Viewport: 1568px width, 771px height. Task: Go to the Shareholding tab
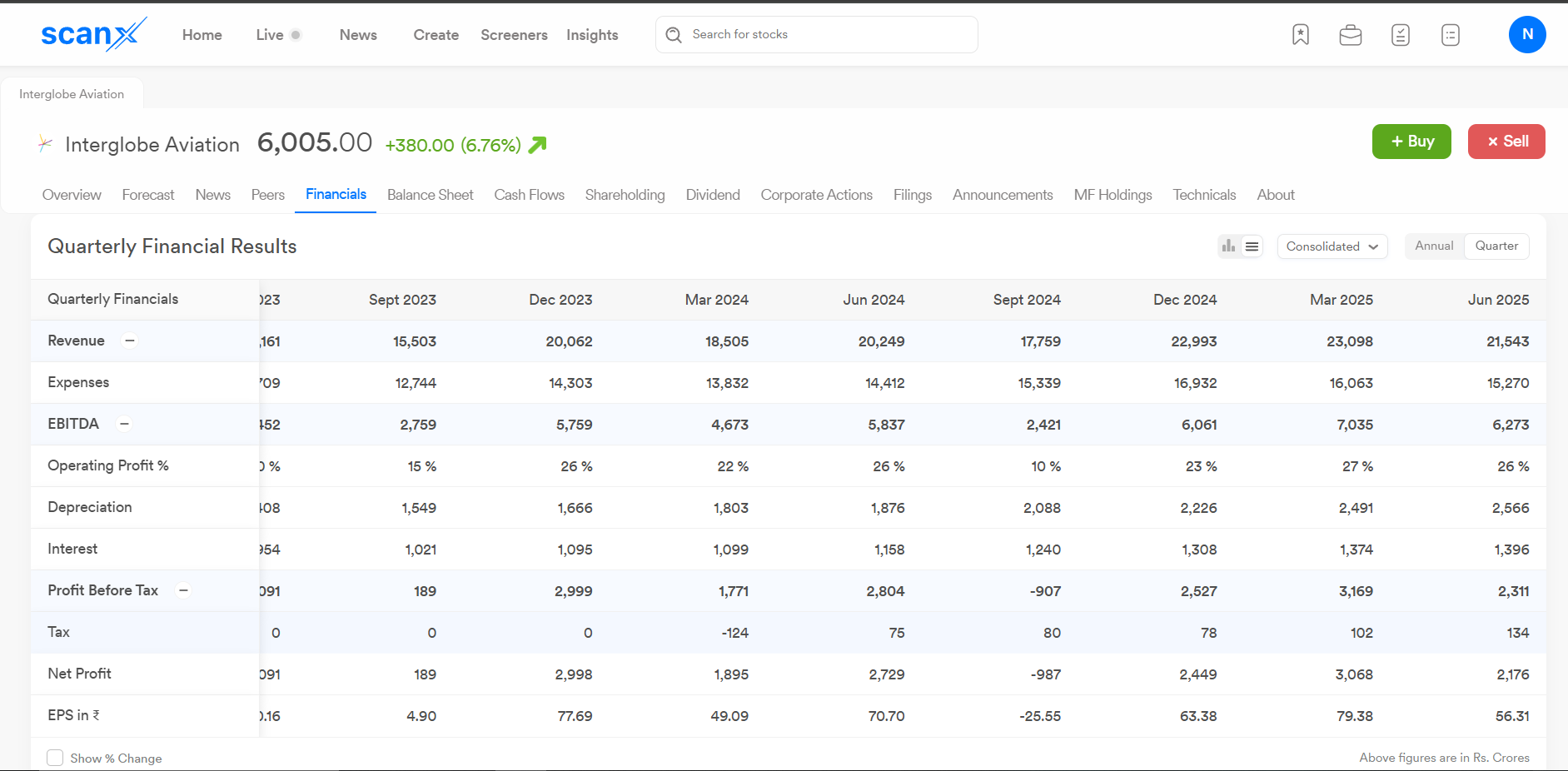coord(625,195)
